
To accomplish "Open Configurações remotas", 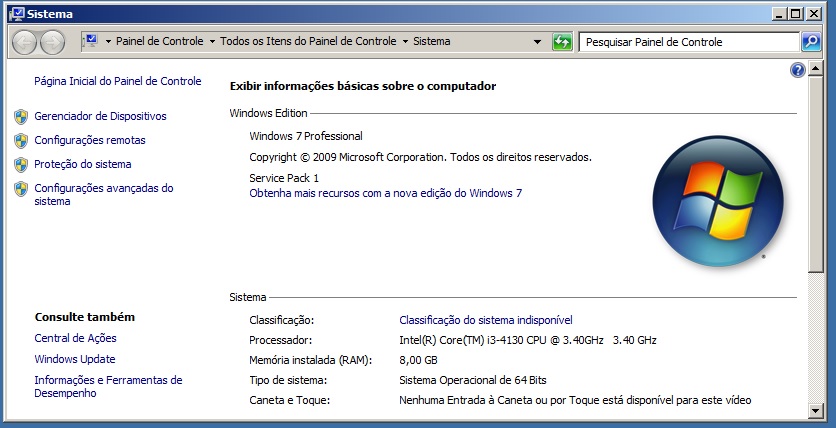I will click(x=90, y=141).
